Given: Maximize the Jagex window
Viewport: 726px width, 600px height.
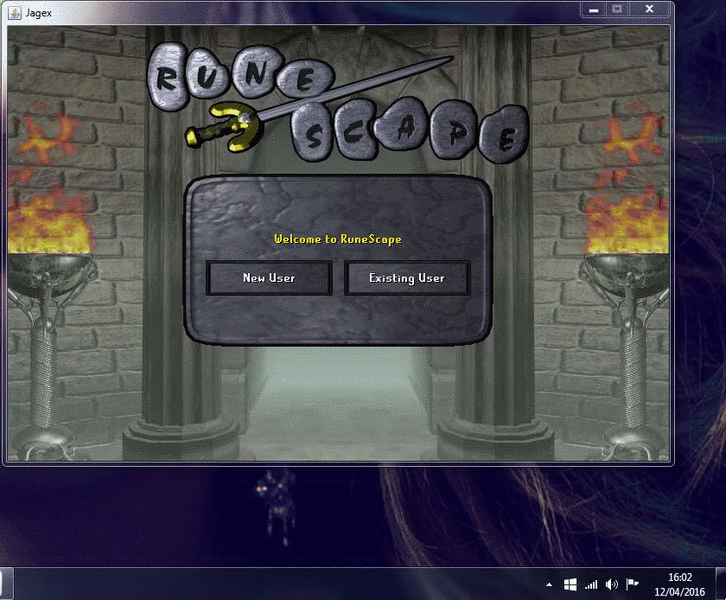Looking at the screenshot, I should click(x=617, y=9).
